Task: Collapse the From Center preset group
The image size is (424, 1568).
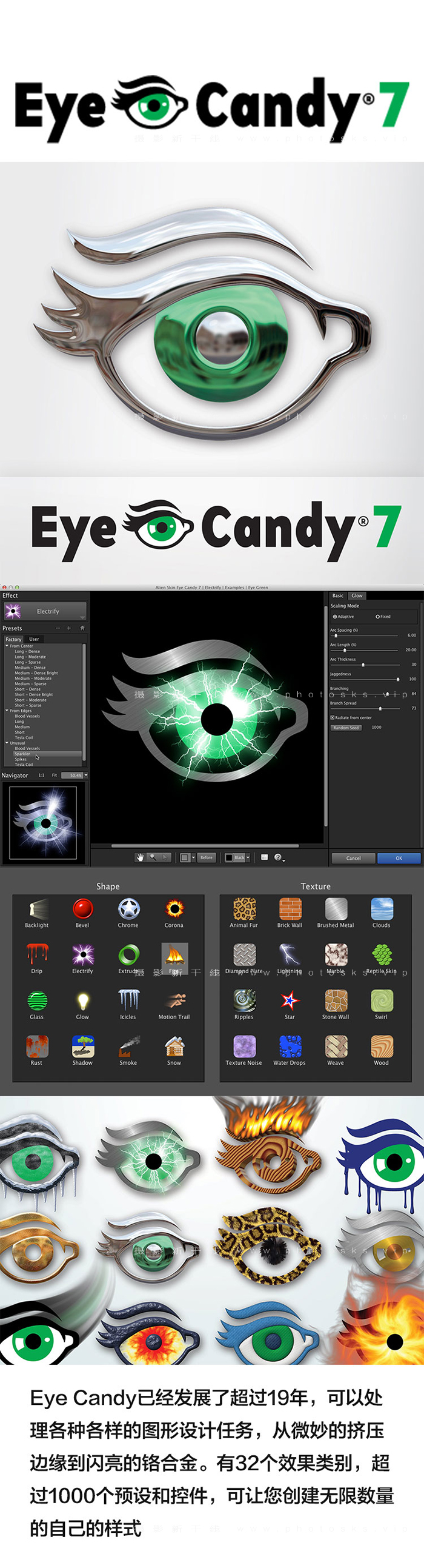Action: click(7, 646)
